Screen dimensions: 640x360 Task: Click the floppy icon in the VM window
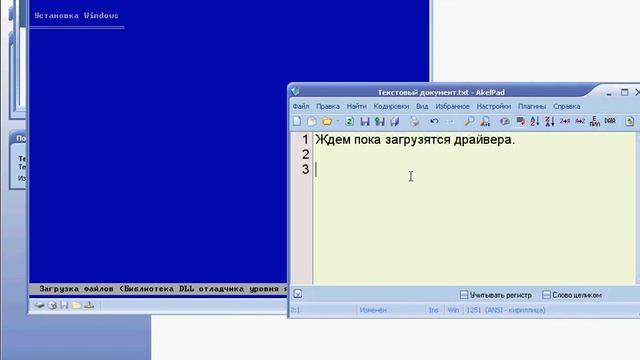point(64,305)
